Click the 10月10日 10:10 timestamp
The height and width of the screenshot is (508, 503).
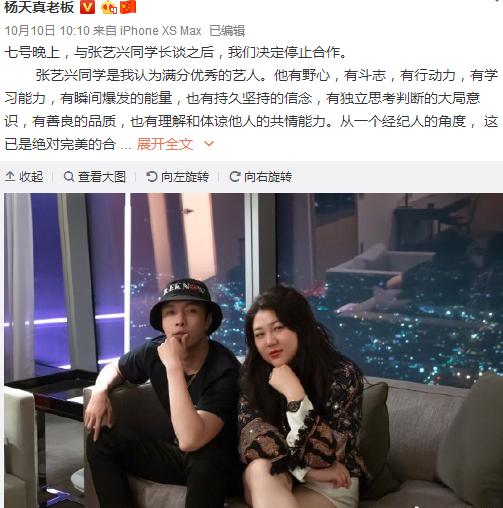(x=47, y=31)
